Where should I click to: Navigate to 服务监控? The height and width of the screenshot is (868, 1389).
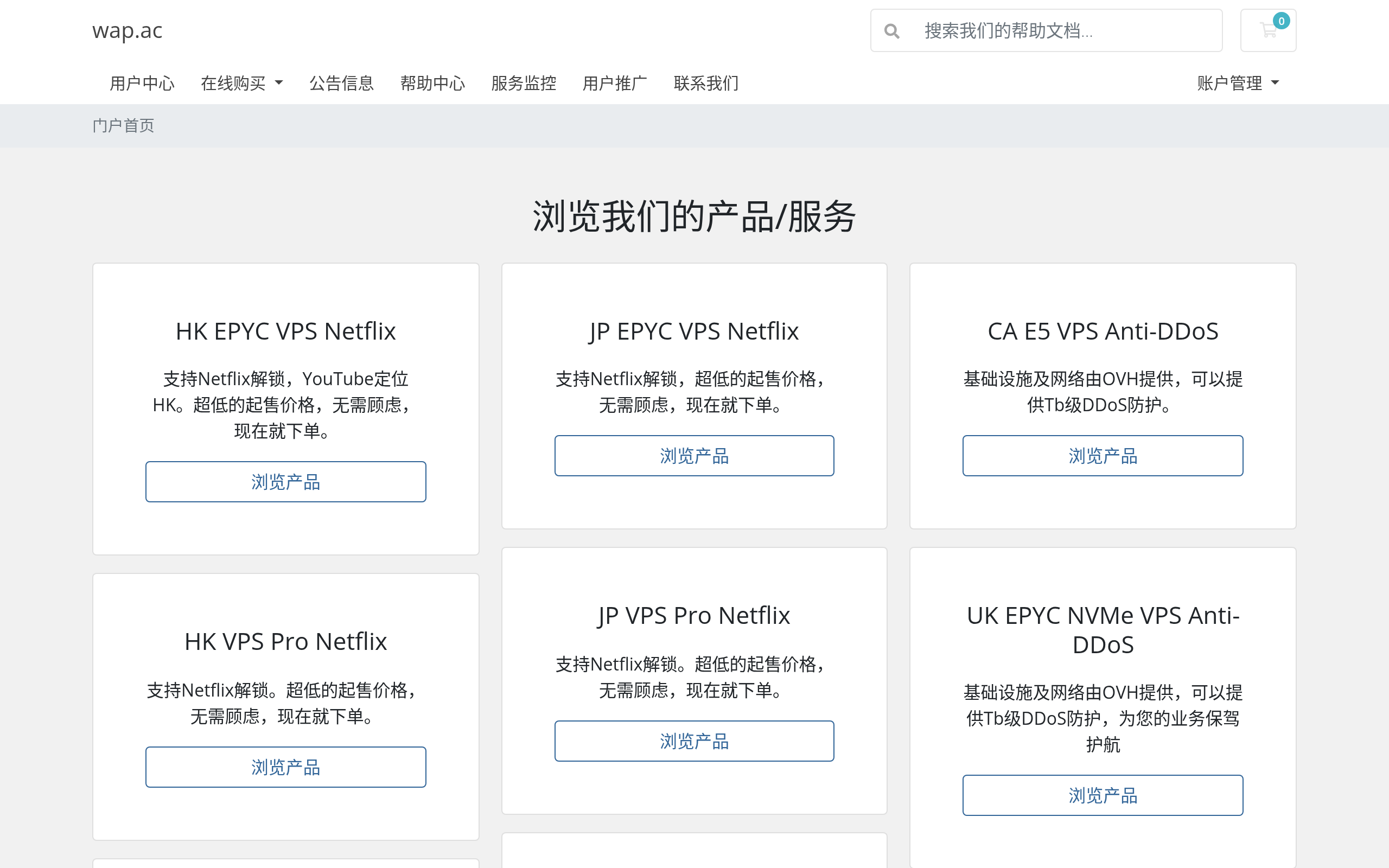[524, 83]
